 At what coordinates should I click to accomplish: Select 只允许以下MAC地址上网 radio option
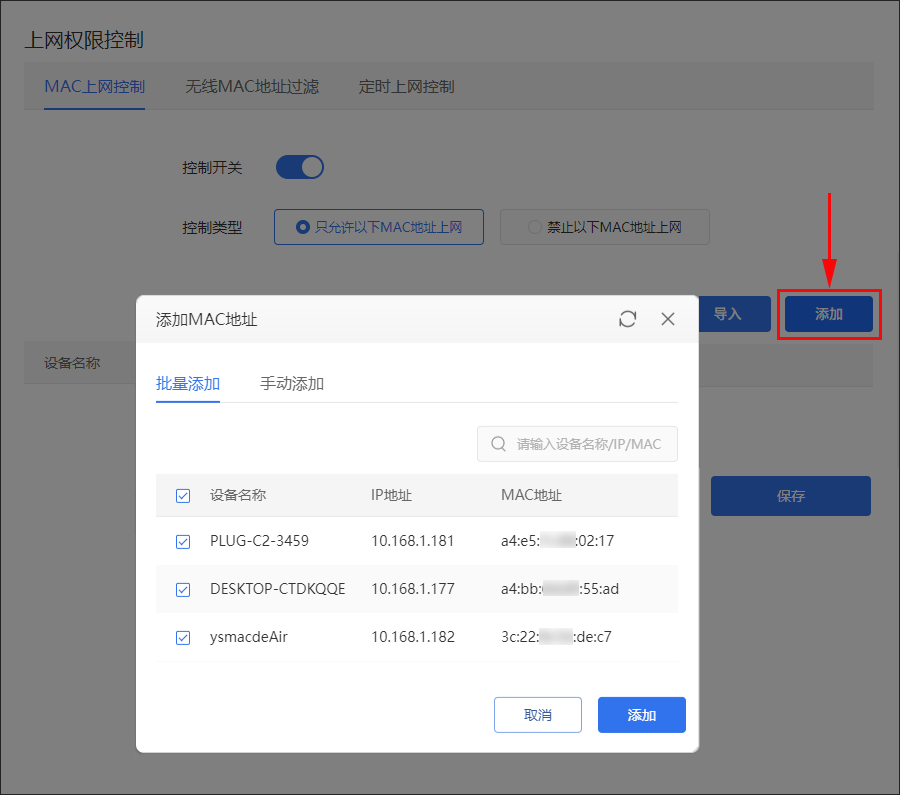click(x=379, y=227)
